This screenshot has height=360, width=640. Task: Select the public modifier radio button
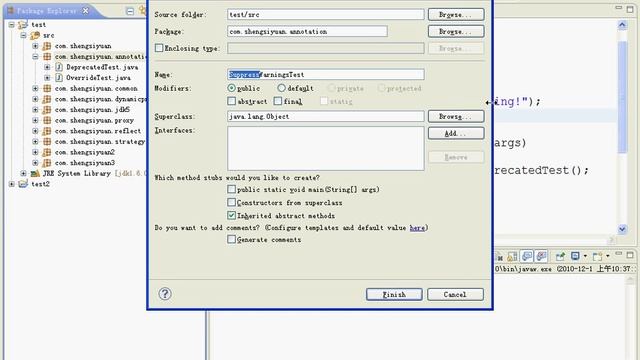click(x=231, y=88)
